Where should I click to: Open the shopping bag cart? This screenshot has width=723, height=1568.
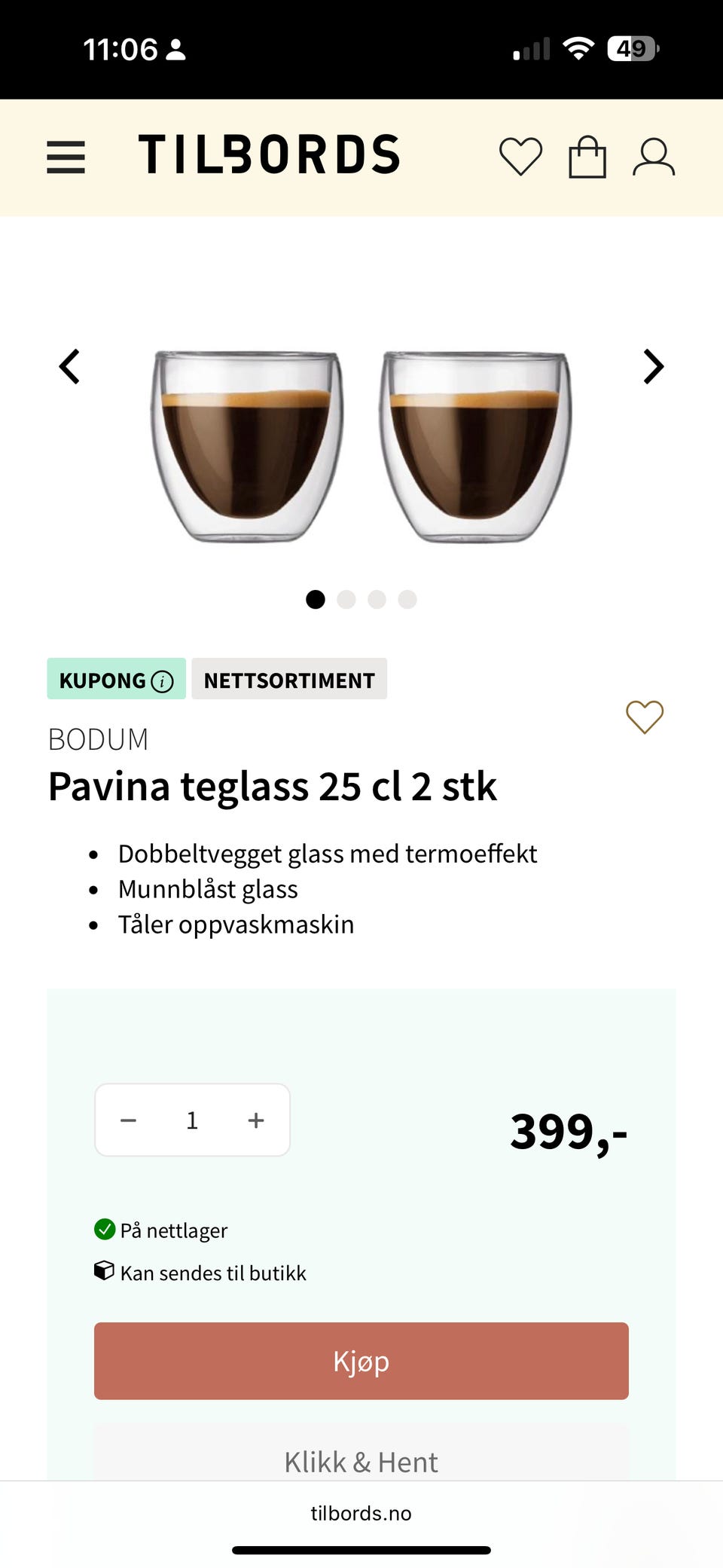click(587, 157)
